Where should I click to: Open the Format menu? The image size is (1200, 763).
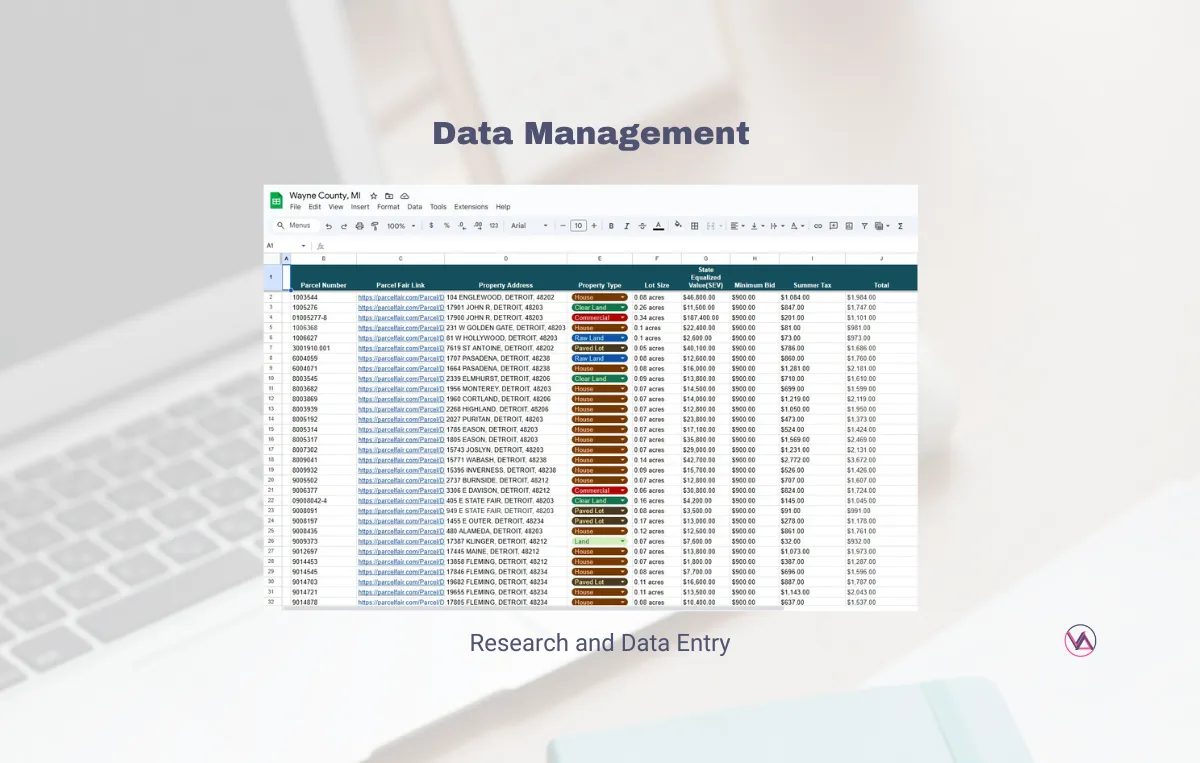[x=388, y=207]
